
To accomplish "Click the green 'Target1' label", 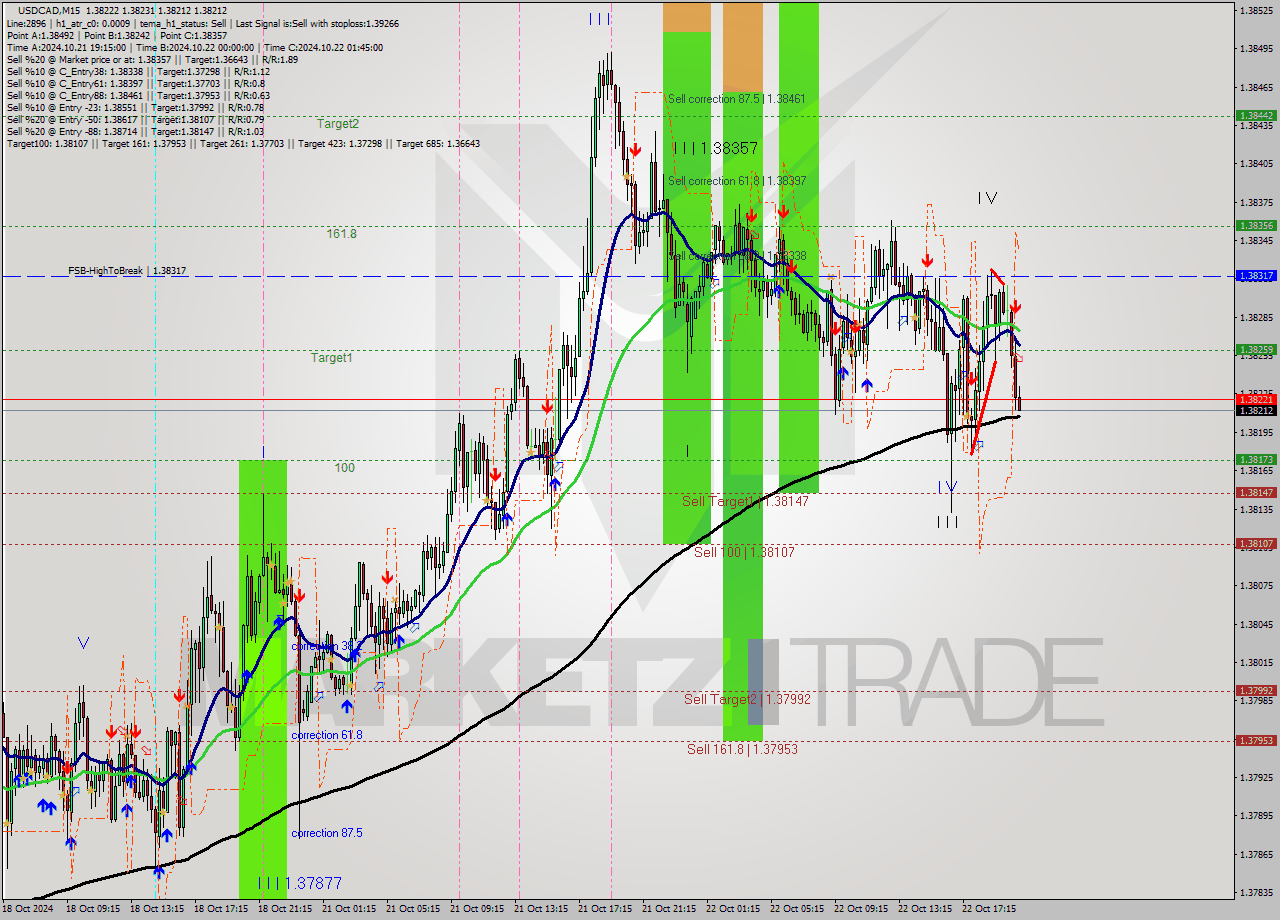I will tap(331, 357).
